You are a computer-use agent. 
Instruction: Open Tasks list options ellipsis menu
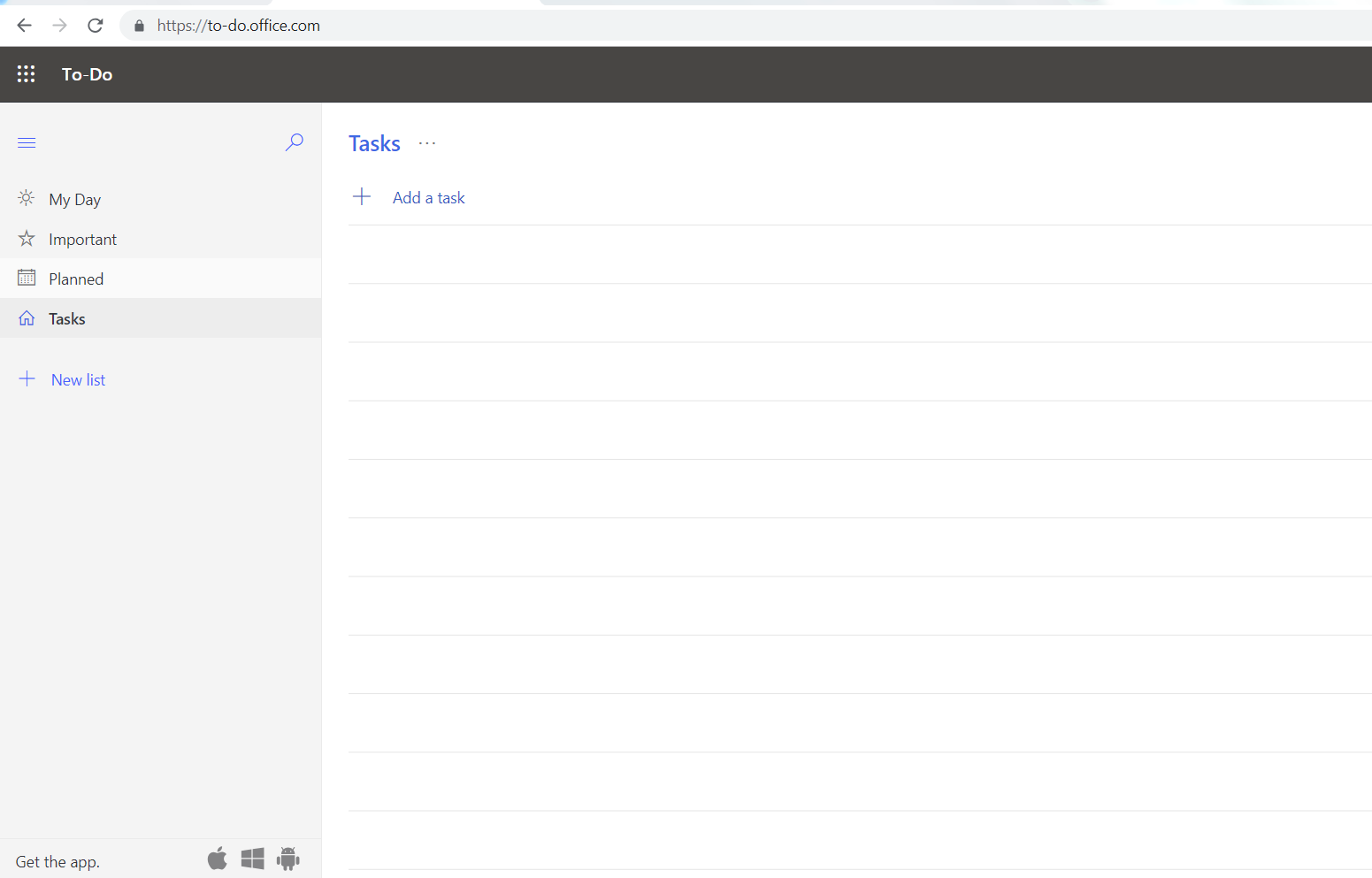tap(427, 143)
